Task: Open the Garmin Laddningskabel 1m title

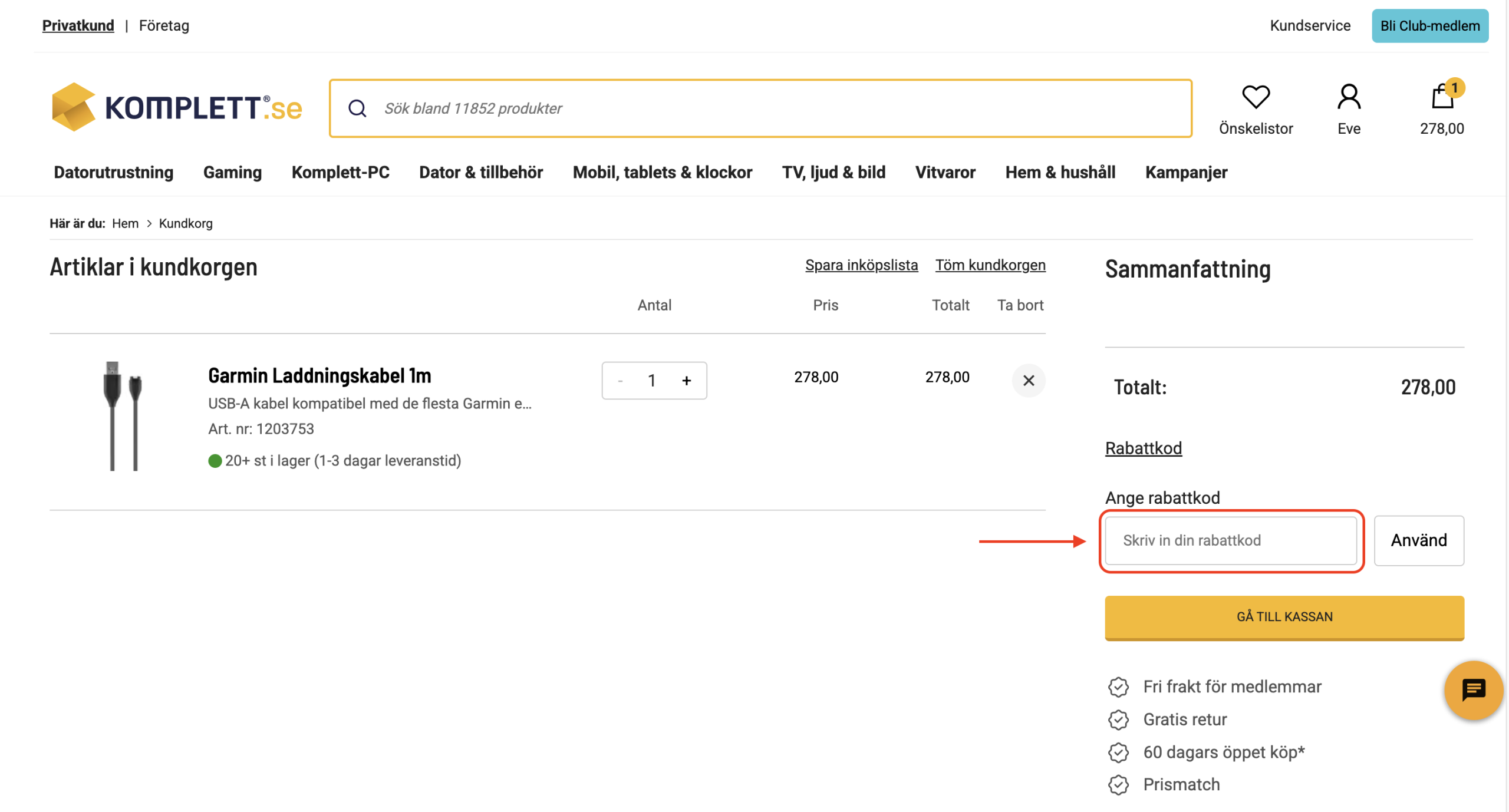Action: [319, 376]
